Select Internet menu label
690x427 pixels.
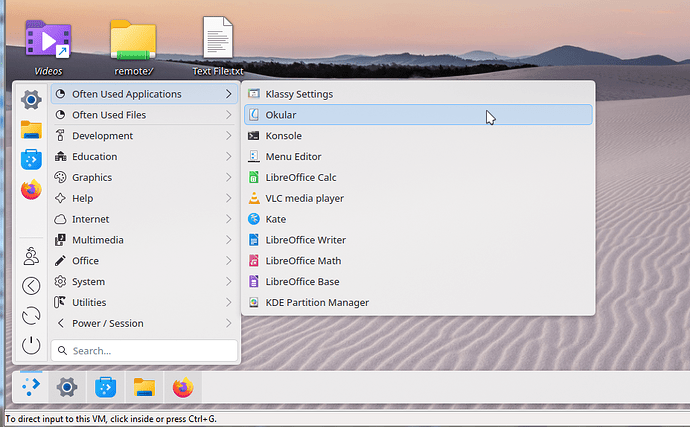click(91, 219)
